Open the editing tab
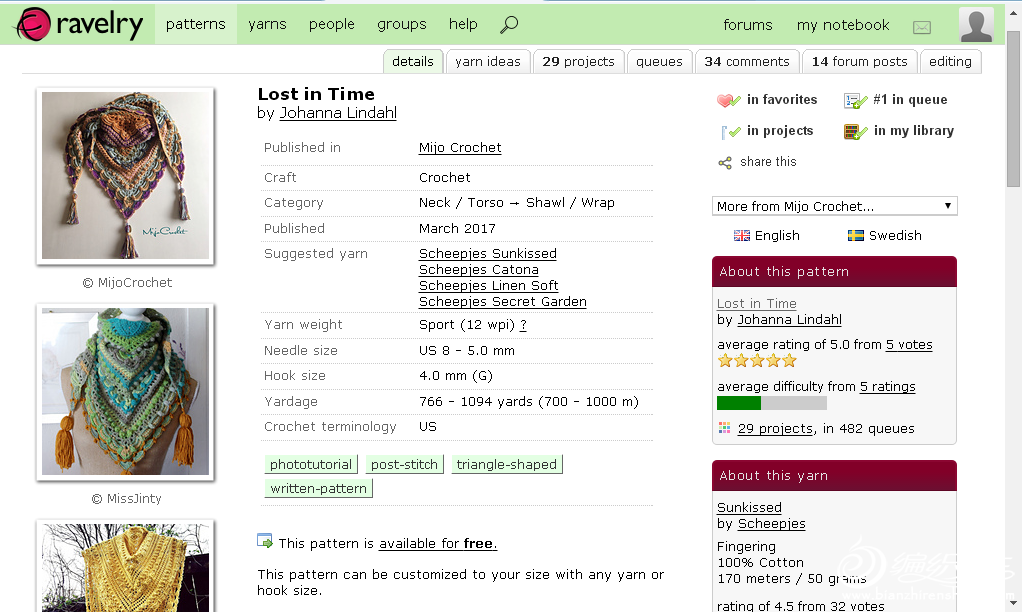The width and height of the screenshot is (1022, 612). point(950,61)
